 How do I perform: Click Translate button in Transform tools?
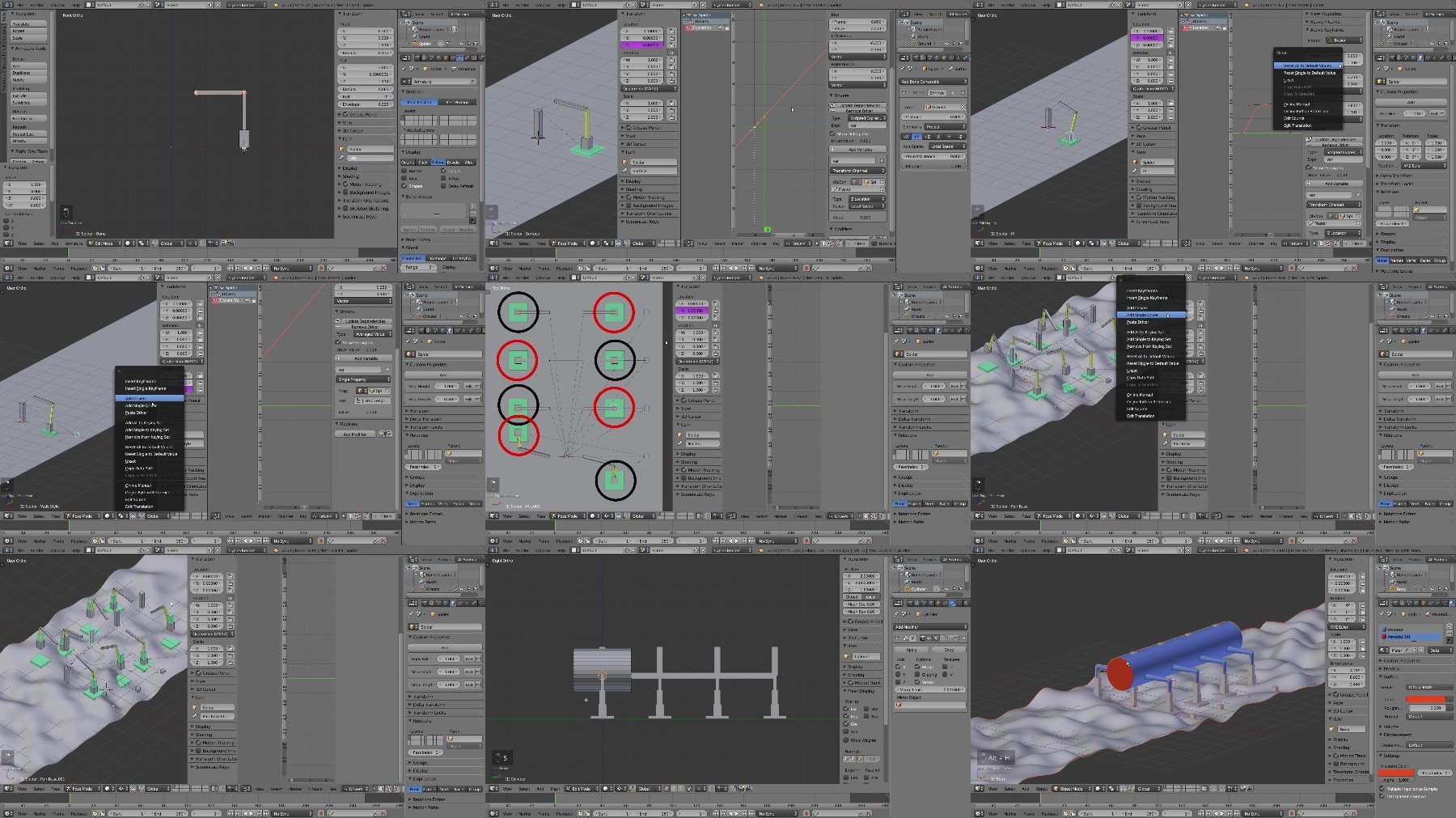(x=29, y=24)
